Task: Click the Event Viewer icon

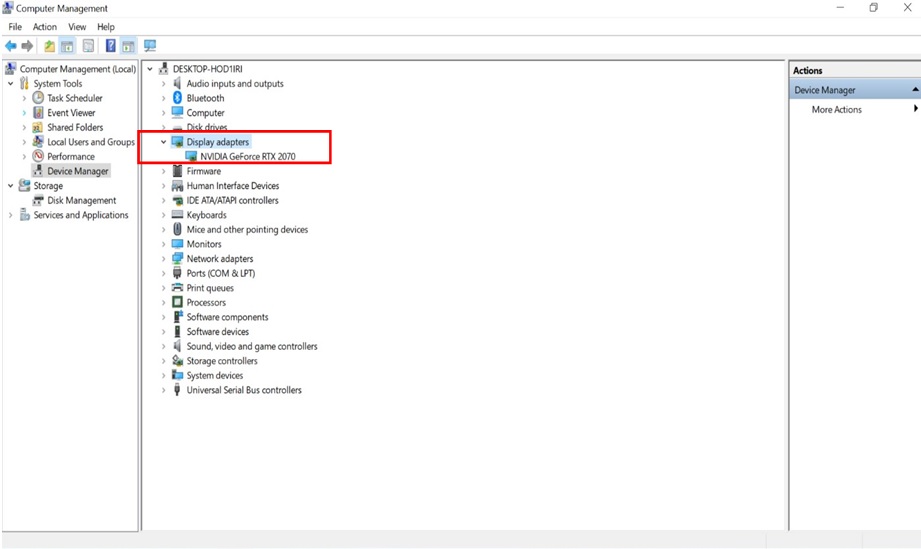Action: pos(38,112)
